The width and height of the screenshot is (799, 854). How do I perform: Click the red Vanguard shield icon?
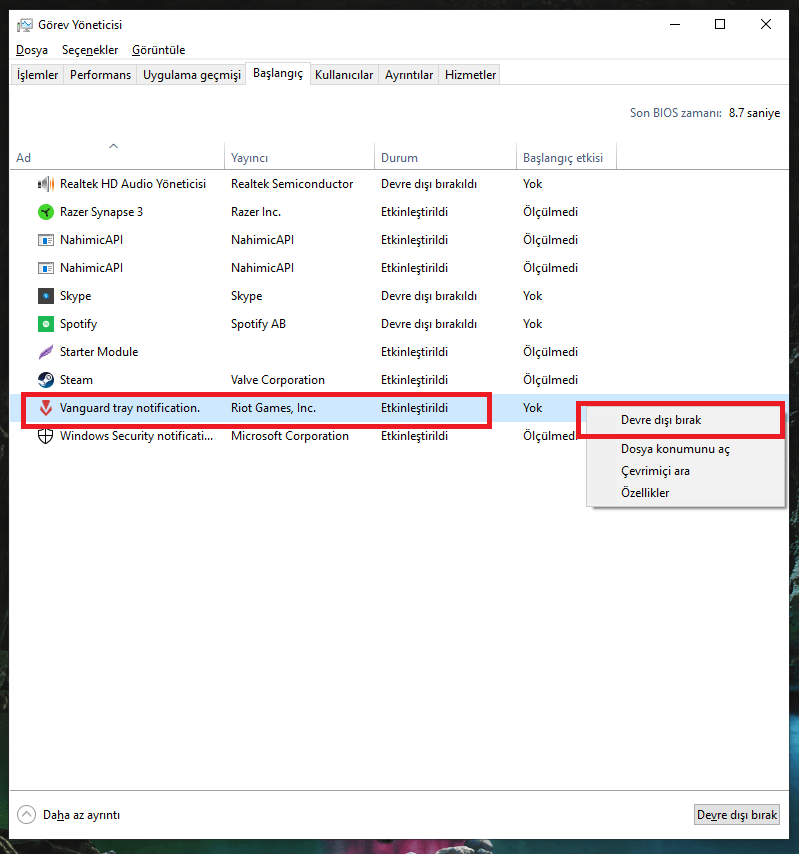point(46,408)
